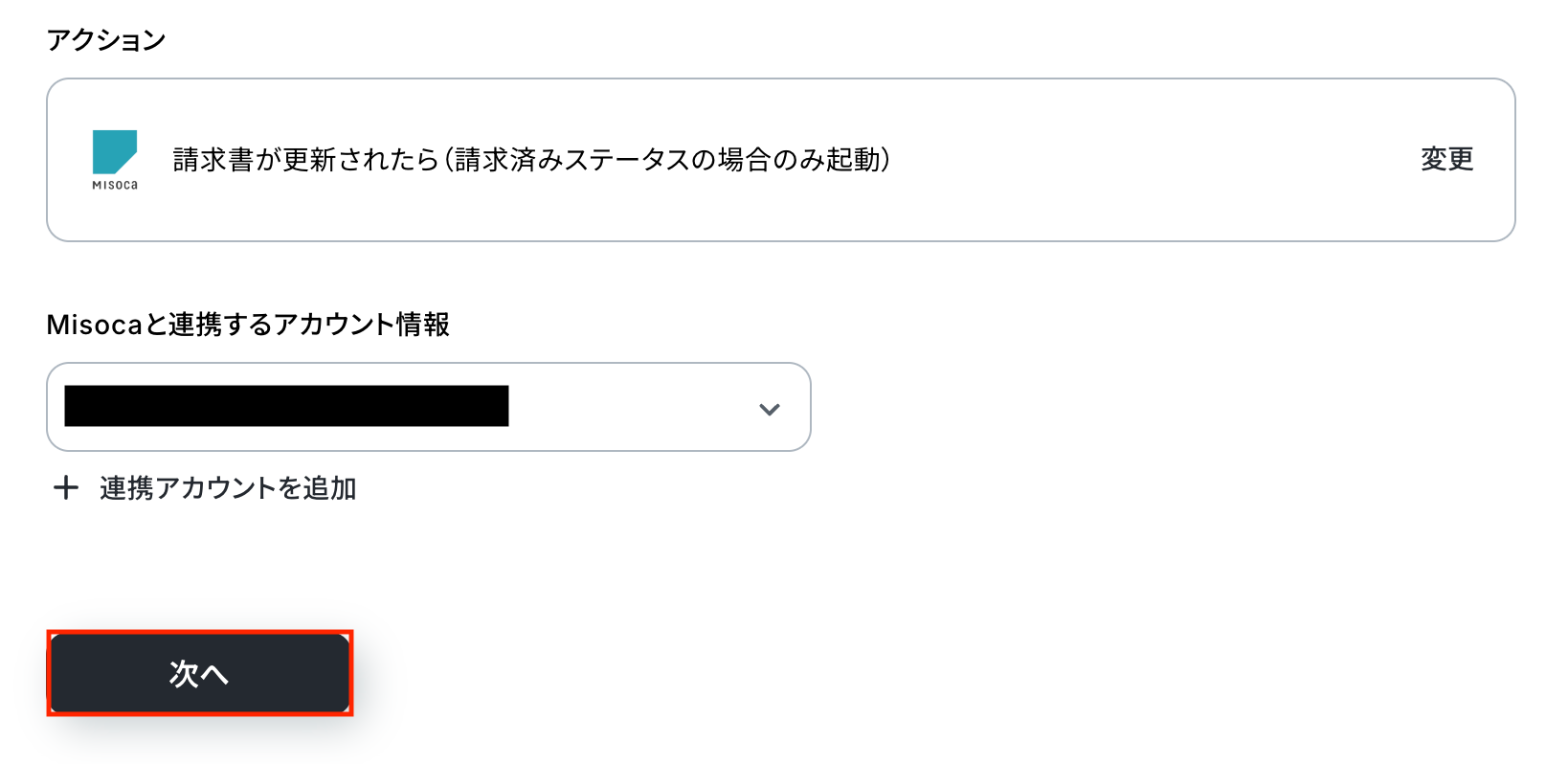Click the rounded border of the account select box

(429, 364)
